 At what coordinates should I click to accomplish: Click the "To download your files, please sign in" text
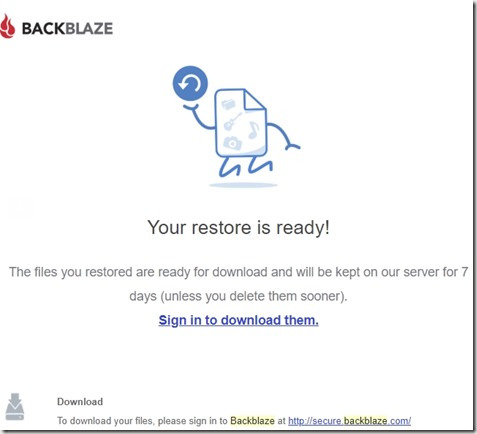tap(142, 421)
